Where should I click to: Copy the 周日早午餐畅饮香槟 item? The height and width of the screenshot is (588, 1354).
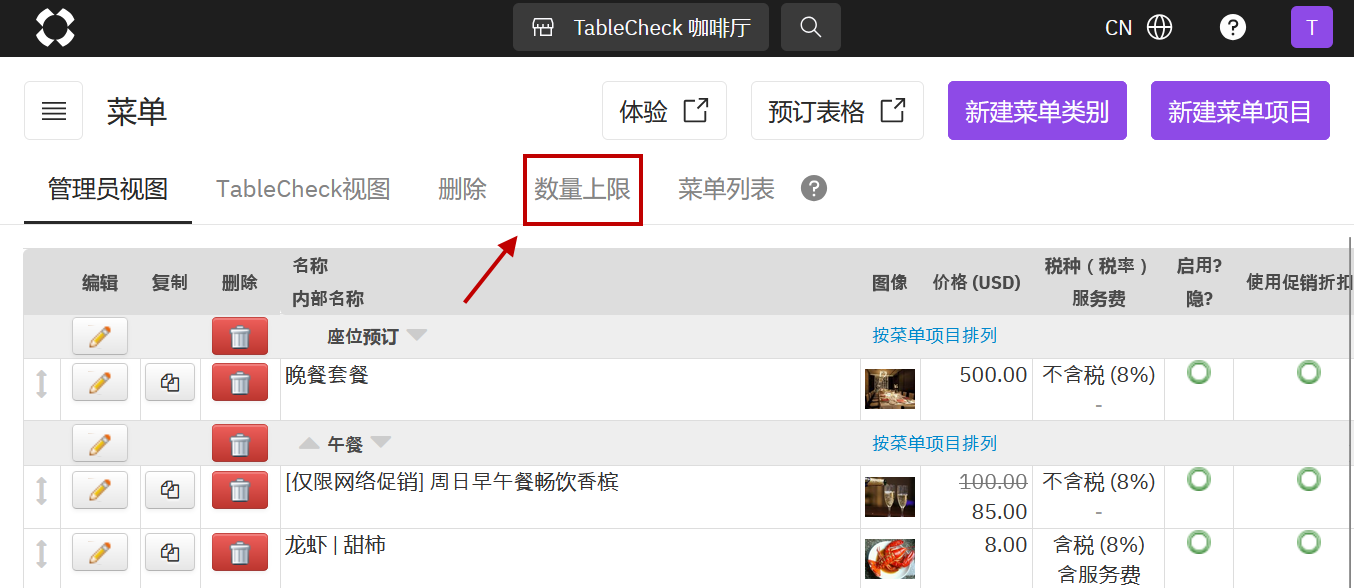point(170,490)
